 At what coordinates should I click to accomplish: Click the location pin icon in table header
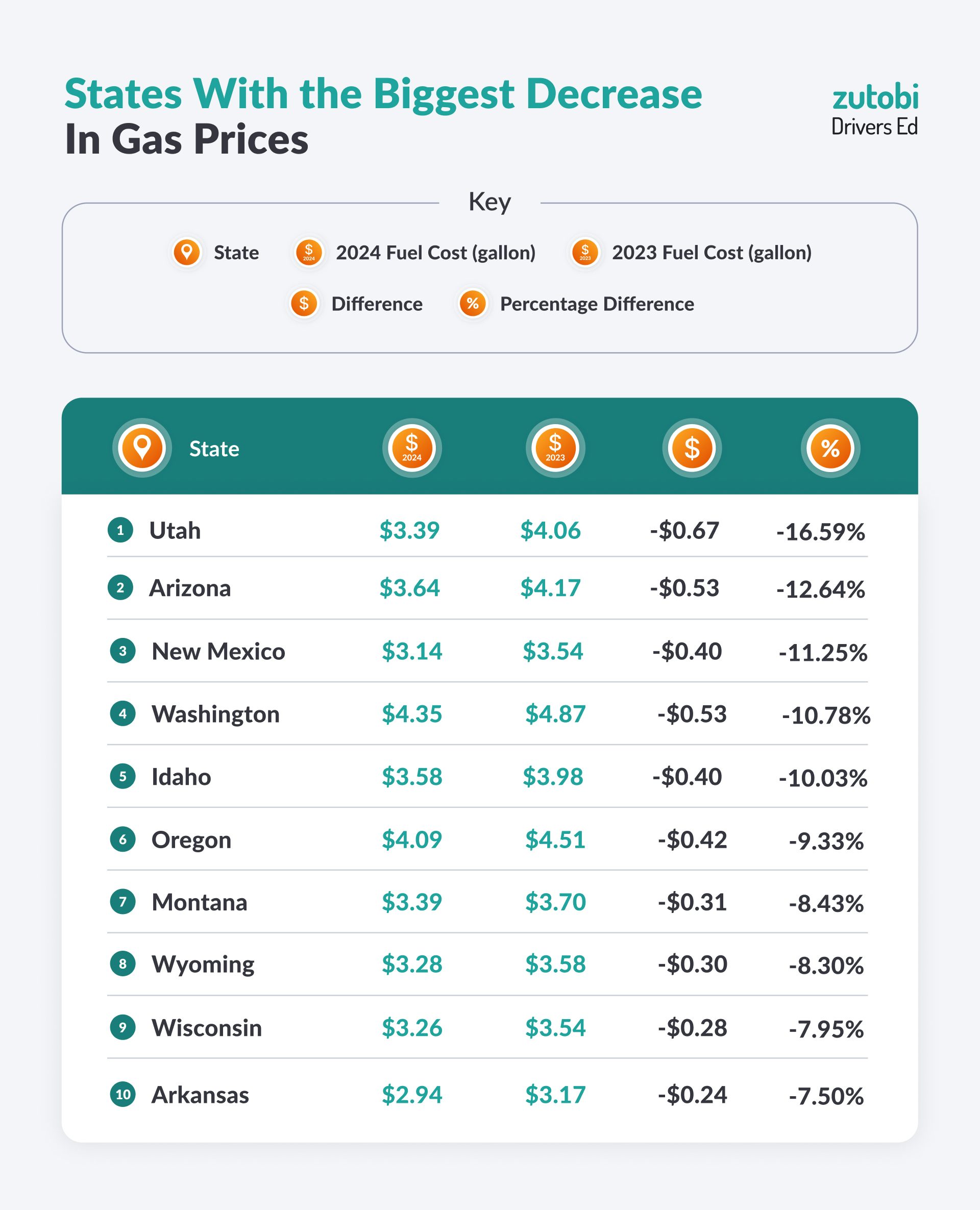pos(142,448)
